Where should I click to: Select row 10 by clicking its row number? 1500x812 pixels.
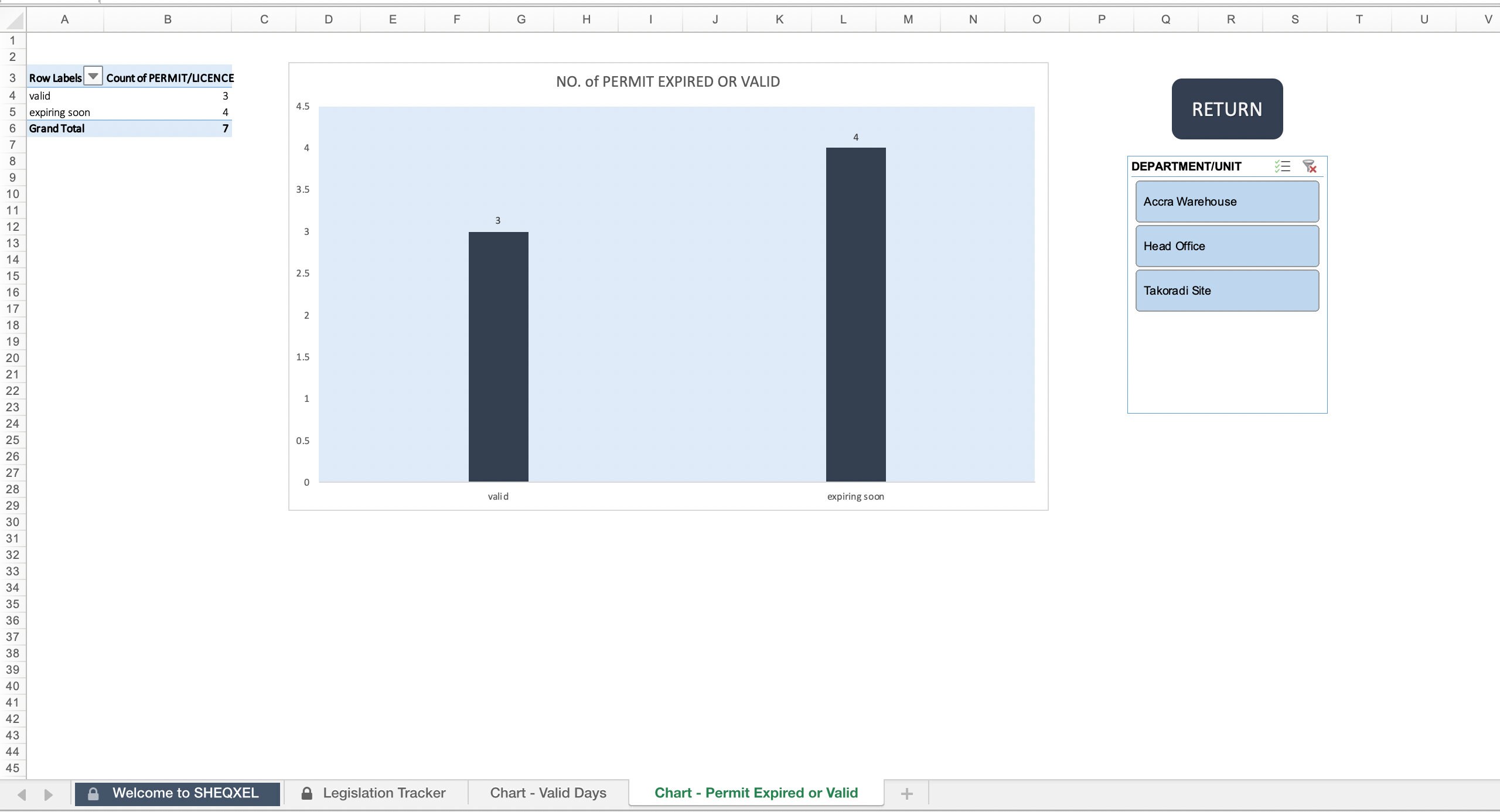(x=13, y=194)
